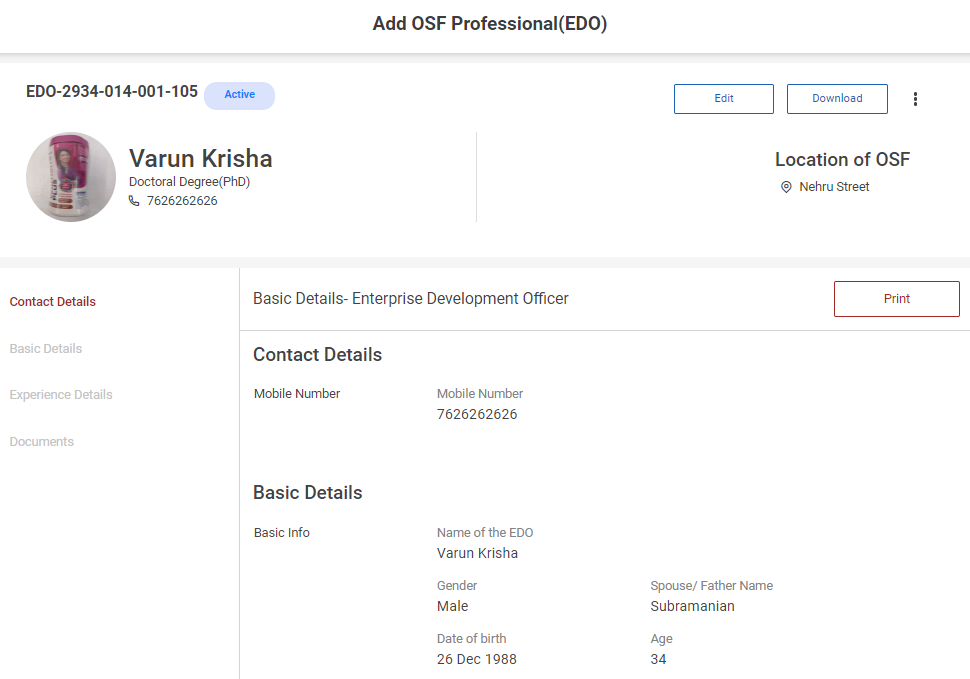
Task: Click the Active status badge
Action: tap(239, 95)
